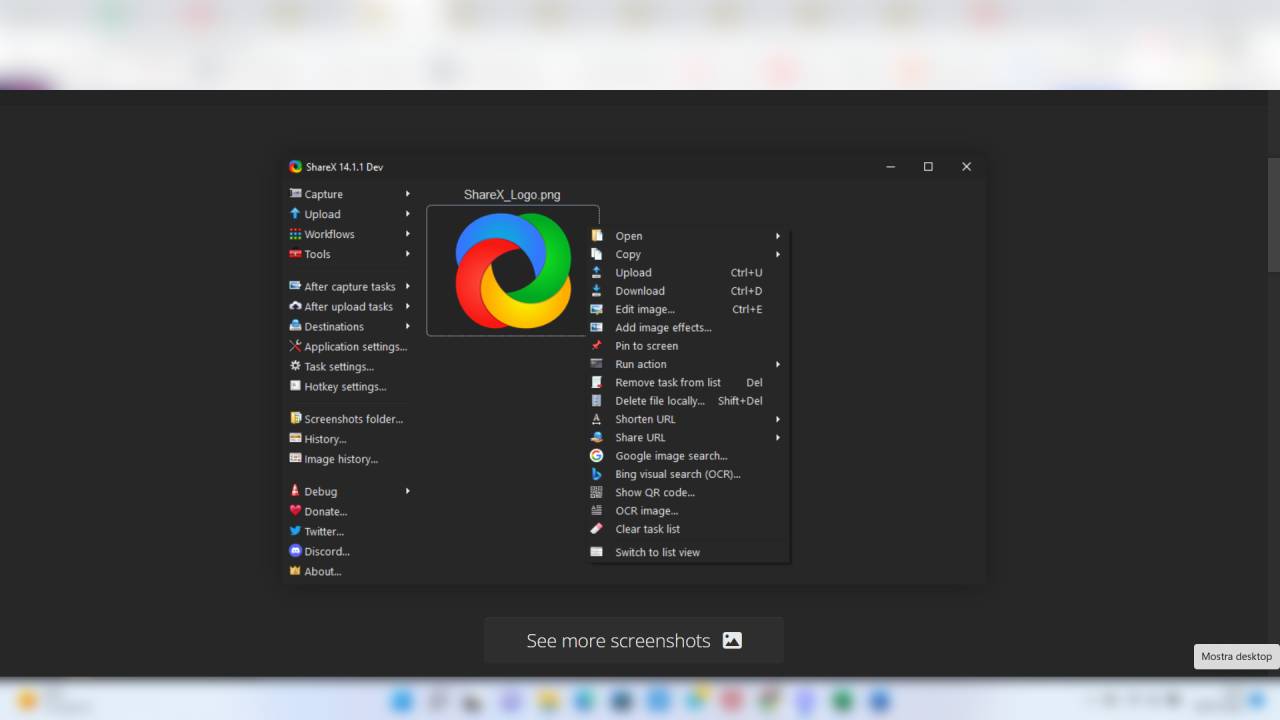Select the ShareX_Logo.png thumbnail
This screenshot has height=720, width=1280.
click(x=512, y=270)
